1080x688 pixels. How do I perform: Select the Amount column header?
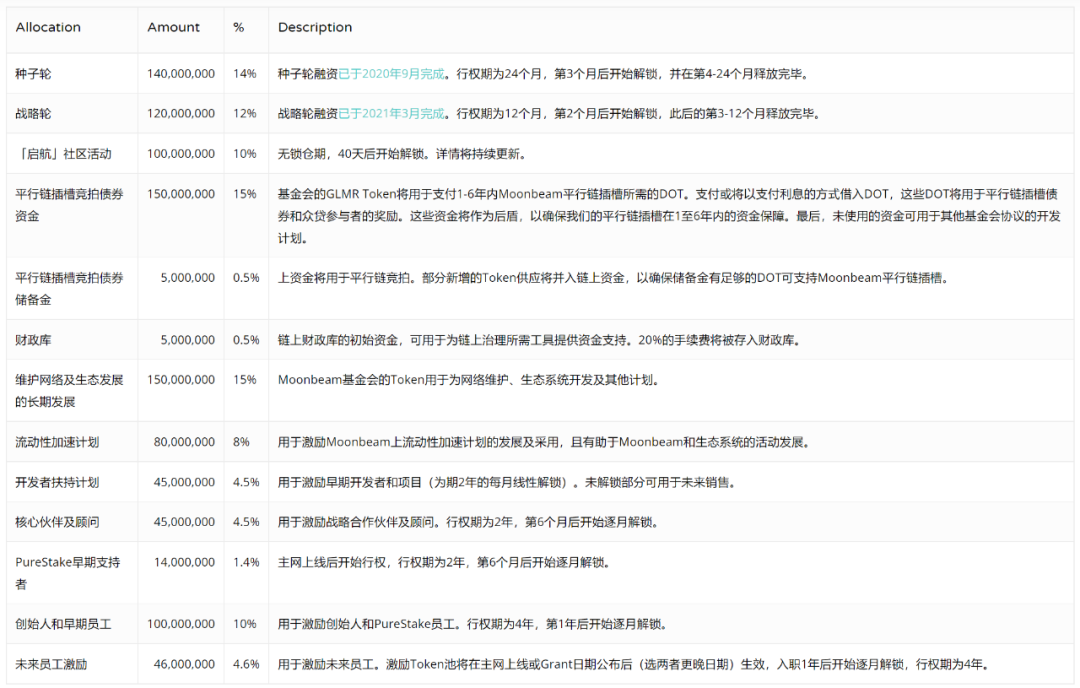click(x=174, y=28)
